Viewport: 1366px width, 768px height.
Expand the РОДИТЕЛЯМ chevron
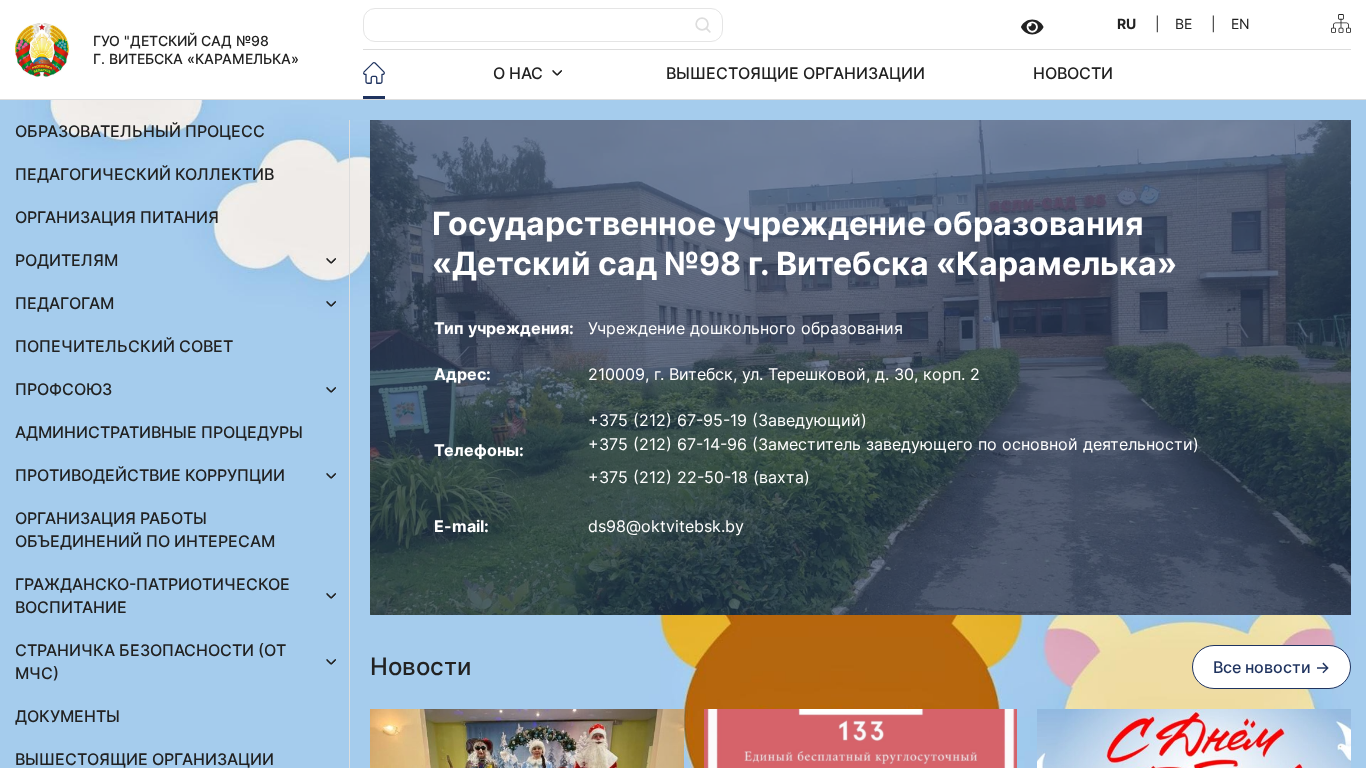331,261
